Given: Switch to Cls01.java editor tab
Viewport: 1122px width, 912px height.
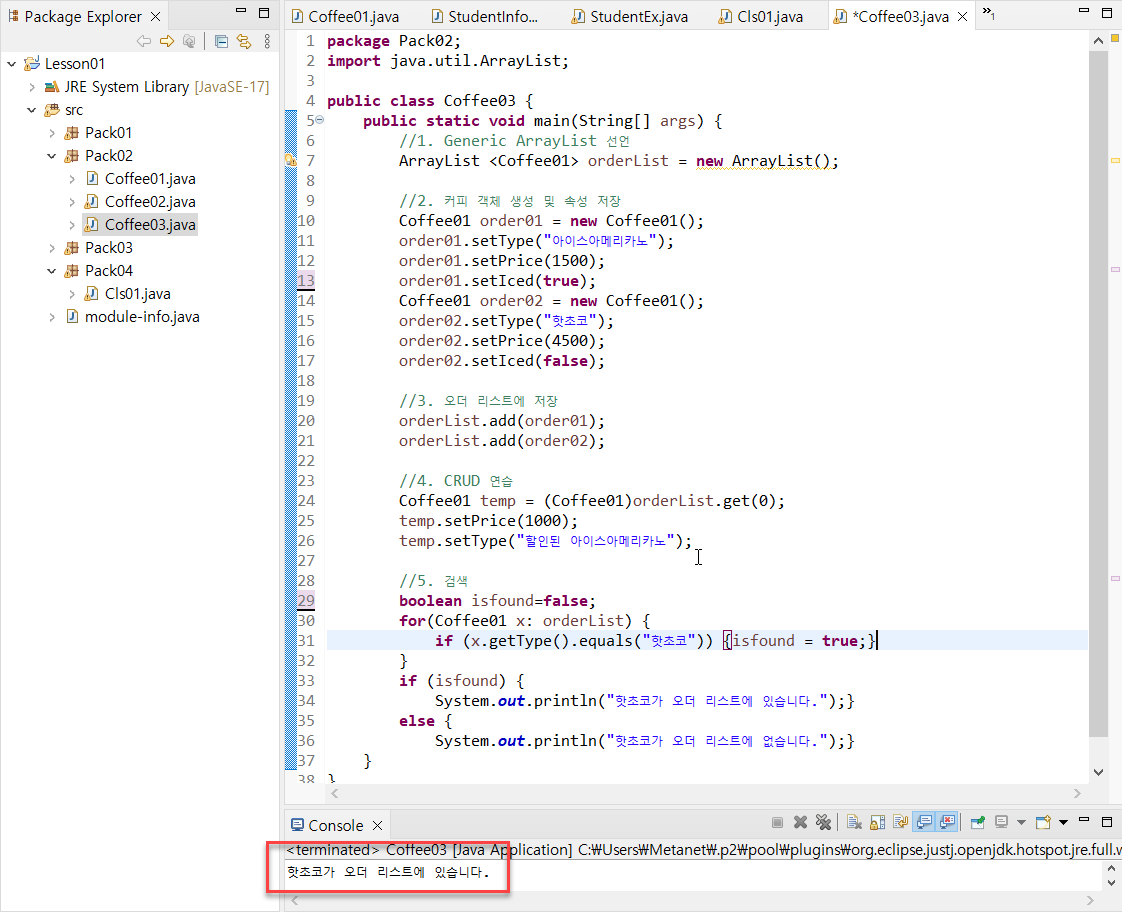Looking at the screenshot, I should click(761, 16).
